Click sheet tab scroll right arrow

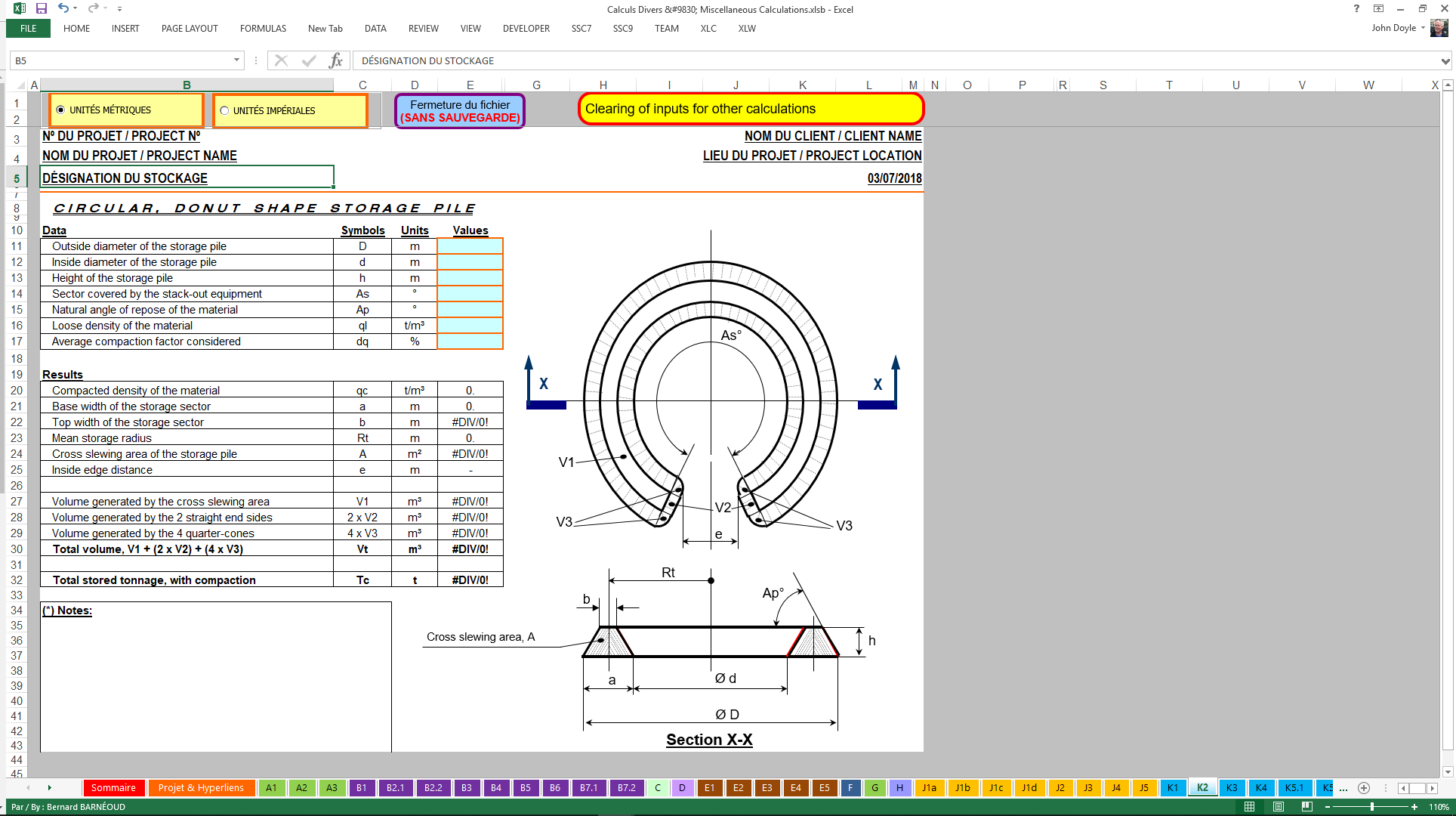coord(49,788)
